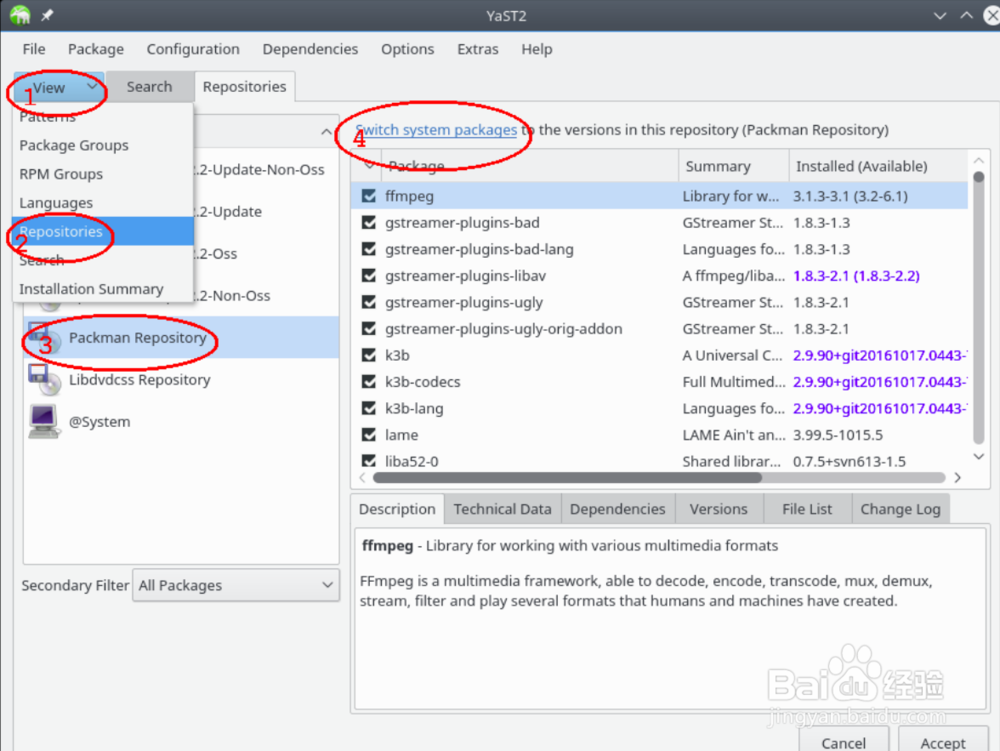Viewport: 1000px width, 751px height.
Task: Open the Versions tab
Action: 719,509
